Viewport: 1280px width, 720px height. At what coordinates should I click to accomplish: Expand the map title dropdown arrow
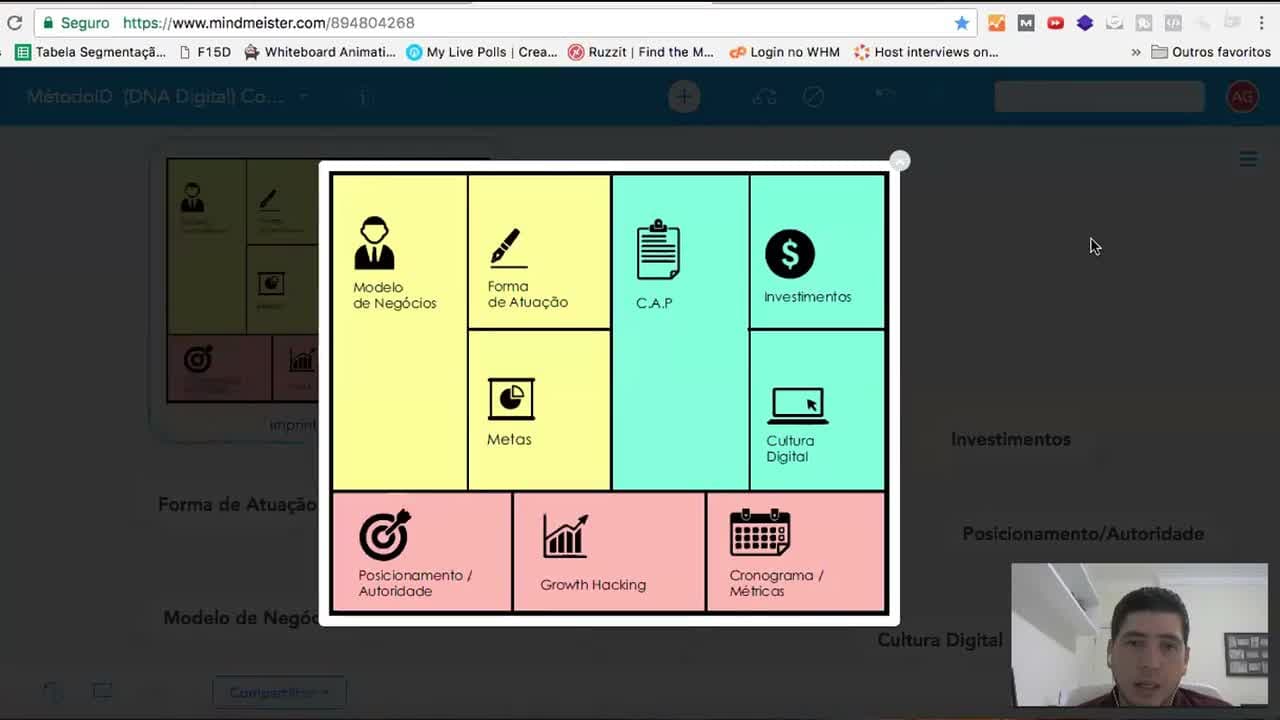[x=303, y=97]
